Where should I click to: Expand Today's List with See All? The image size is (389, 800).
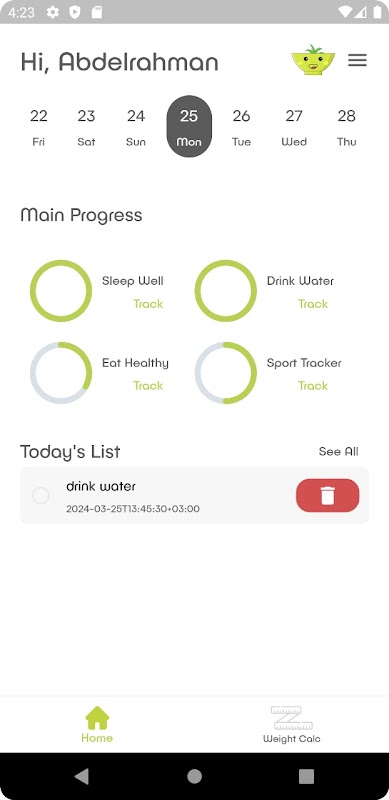[338, 452]
